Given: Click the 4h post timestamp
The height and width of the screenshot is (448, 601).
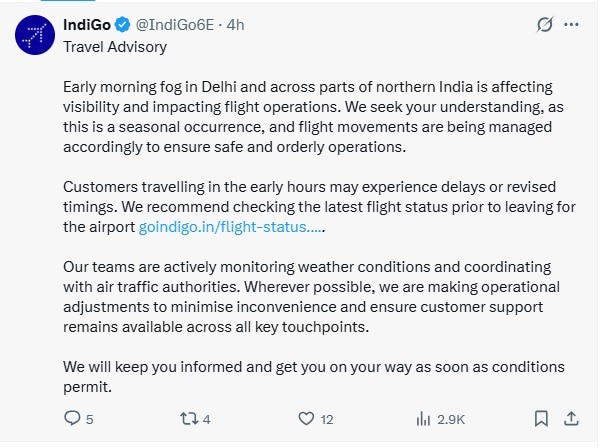Looking at the screenshot, I should click(238, 24).
